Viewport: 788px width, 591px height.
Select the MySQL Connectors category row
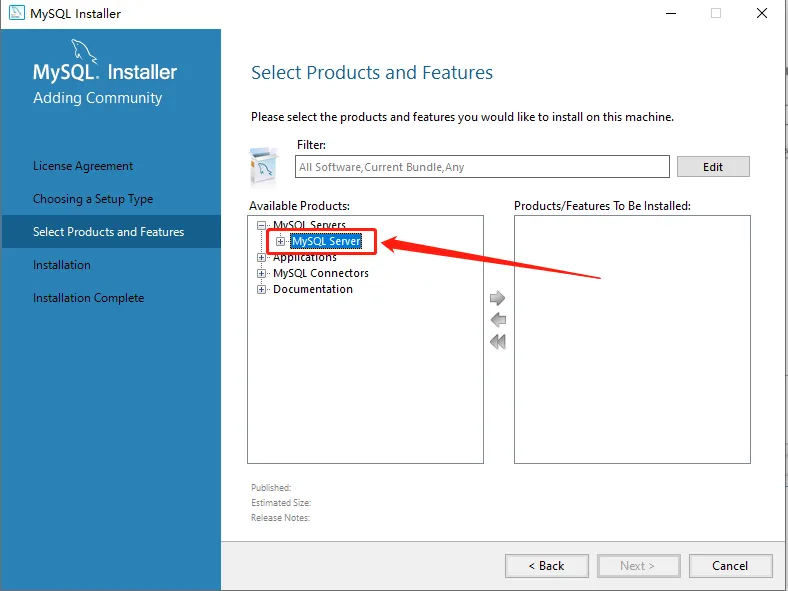321,273
